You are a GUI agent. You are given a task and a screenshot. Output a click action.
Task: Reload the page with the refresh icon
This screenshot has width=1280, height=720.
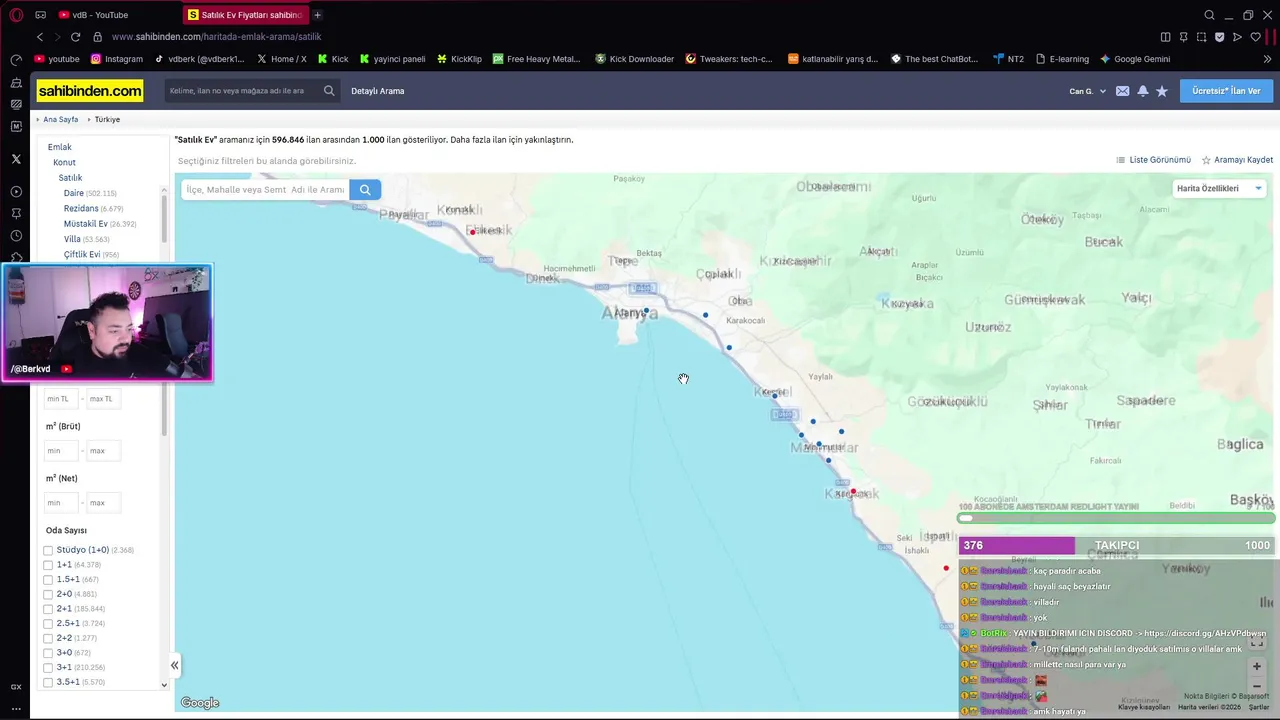[75, 37]
